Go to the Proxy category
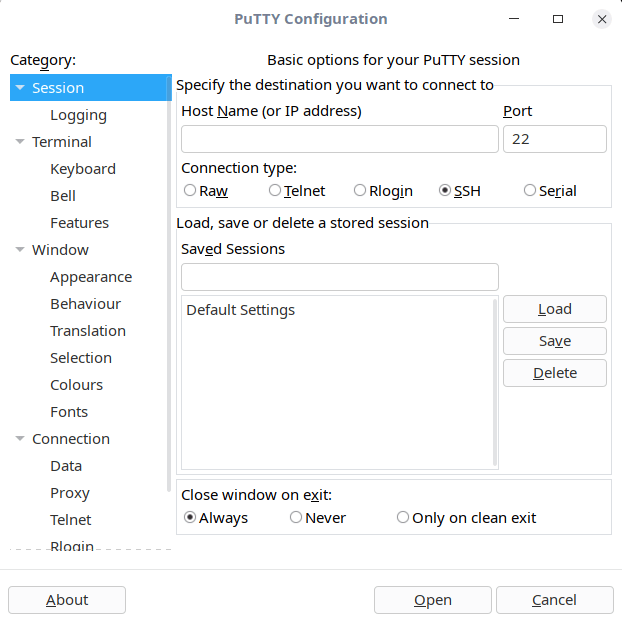 point(70,493)
